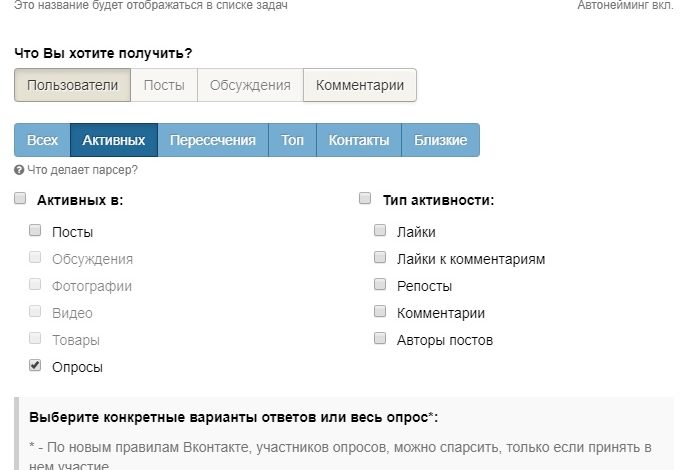Tick the Репосты checkbox
The width and height of the screenshot is (688, 470).
pyautogui.click(x=380, y=285)
